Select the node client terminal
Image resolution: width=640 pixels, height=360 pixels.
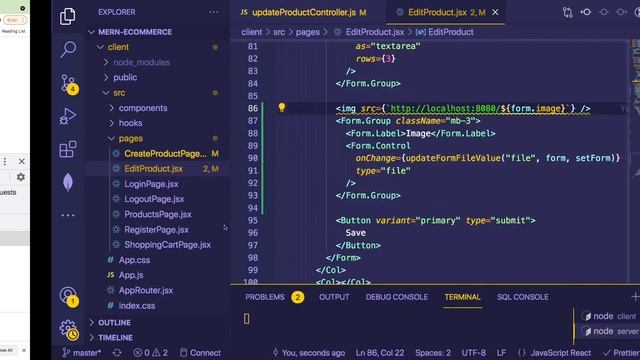click(609, 316)
